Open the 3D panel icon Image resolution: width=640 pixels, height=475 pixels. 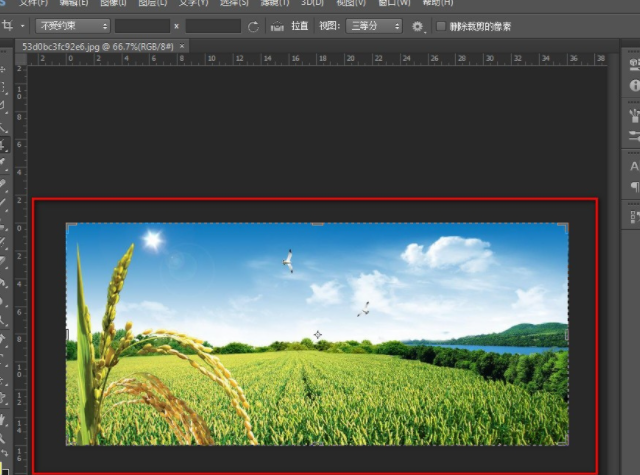[x=634, y=64]
